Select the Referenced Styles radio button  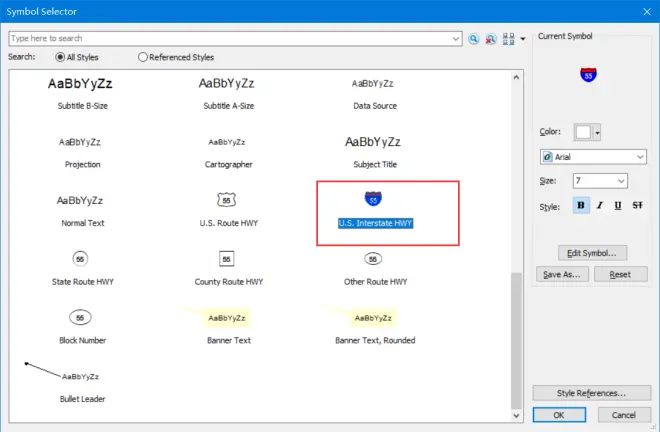[x=143, y=57]
